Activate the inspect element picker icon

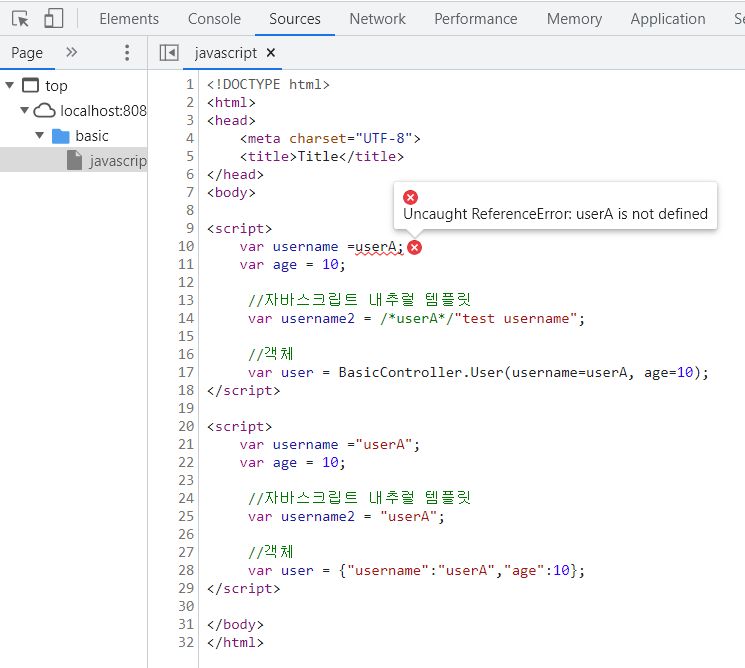[x=20, y=19]
